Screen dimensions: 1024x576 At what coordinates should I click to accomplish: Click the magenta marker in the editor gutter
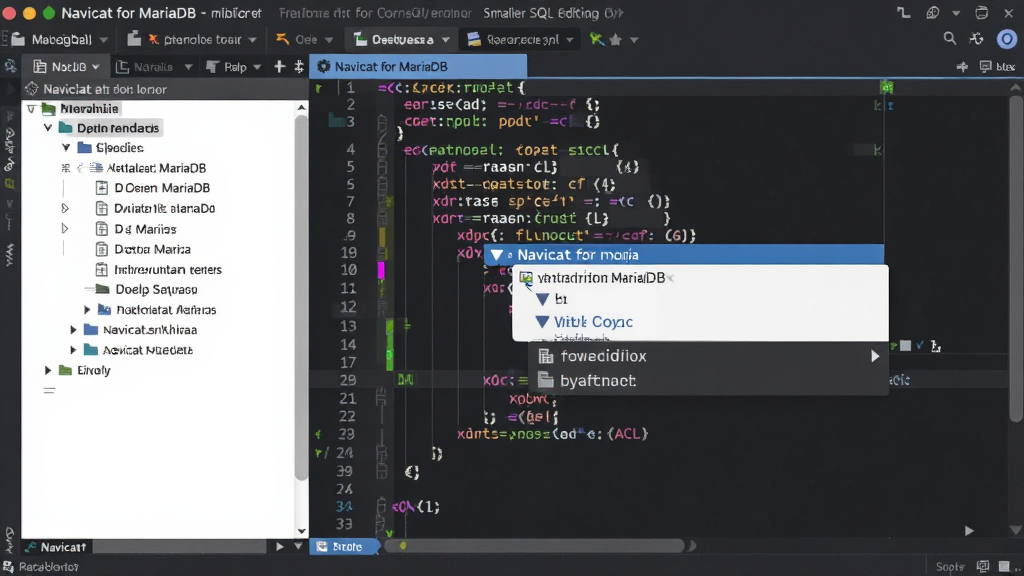point(381,270)
